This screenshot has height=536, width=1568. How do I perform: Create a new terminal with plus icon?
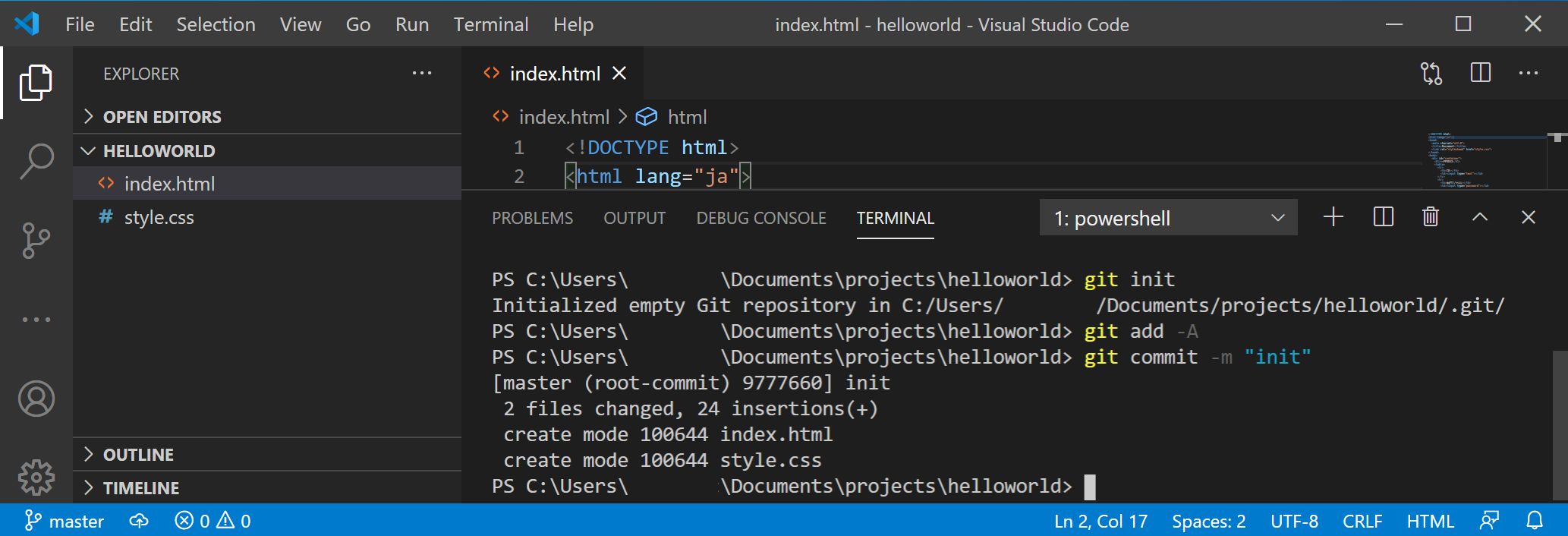coord(1333,218)
